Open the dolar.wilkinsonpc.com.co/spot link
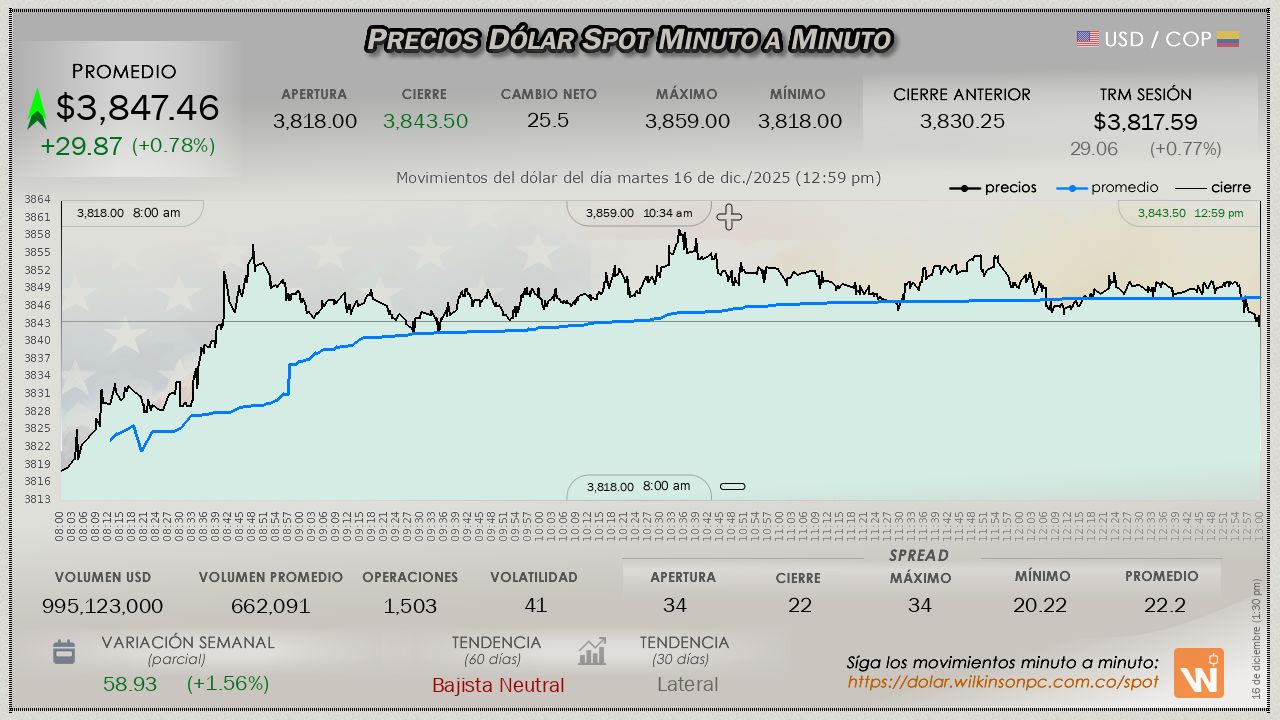1280x720 pixels. click(x=1002, y=682)
